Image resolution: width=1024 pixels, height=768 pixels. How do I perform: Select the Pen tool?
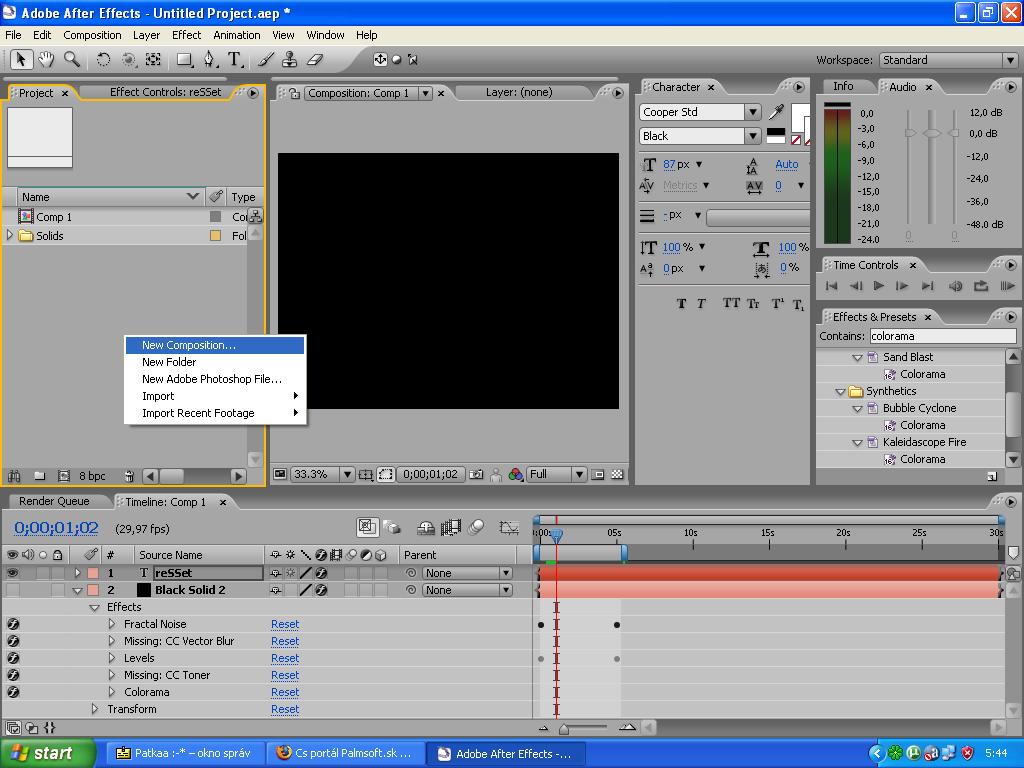[210, 60]
